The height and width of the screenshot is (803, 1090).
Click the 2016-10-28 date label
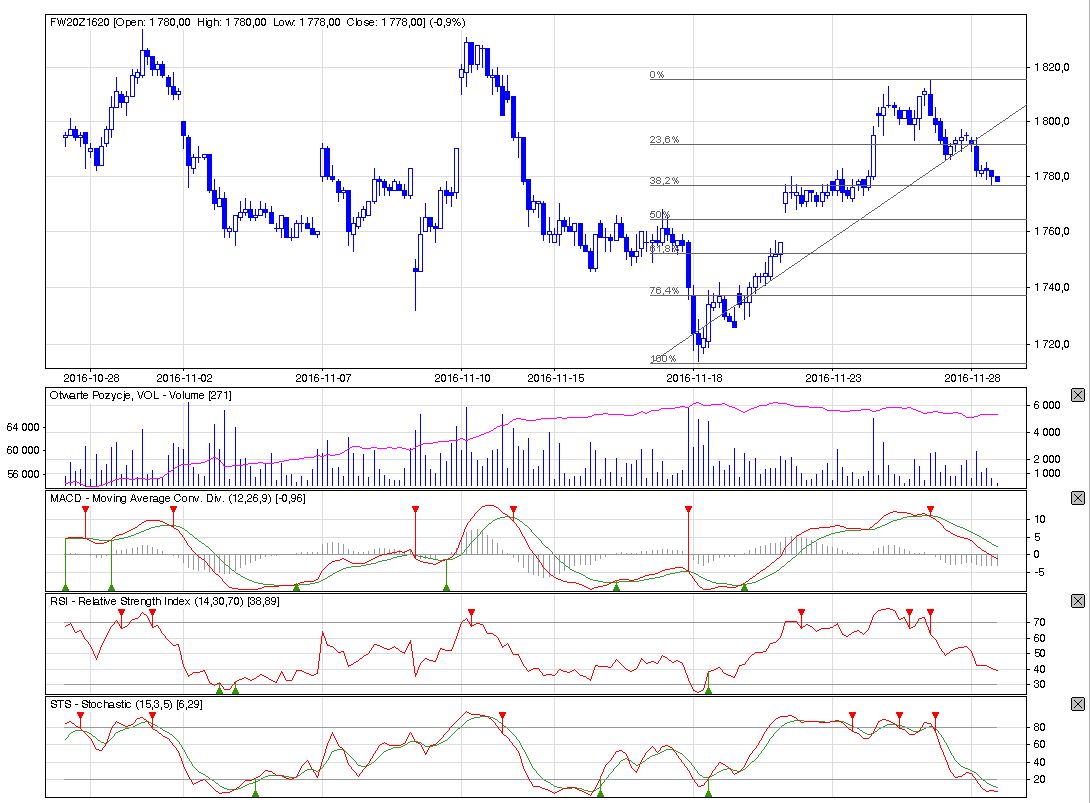click(x=91, y=378)
